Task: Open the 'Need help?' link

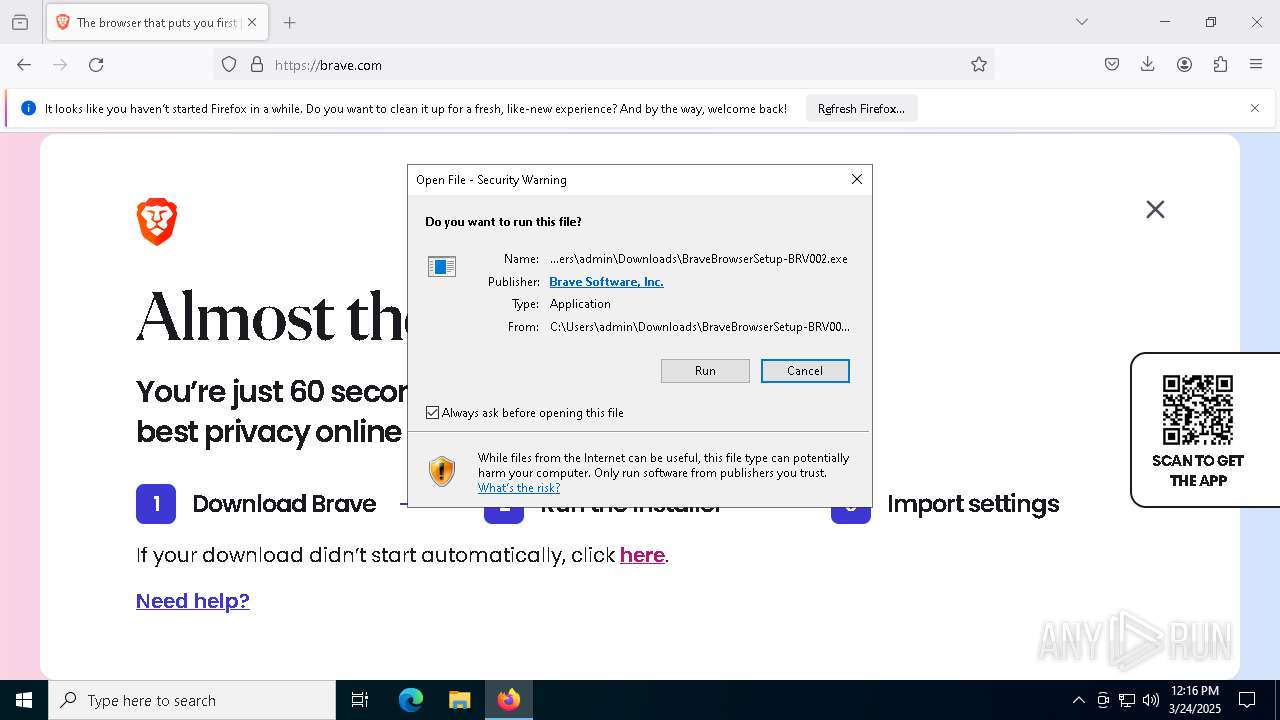Action: pyautogui.click(x=193, y=600)
